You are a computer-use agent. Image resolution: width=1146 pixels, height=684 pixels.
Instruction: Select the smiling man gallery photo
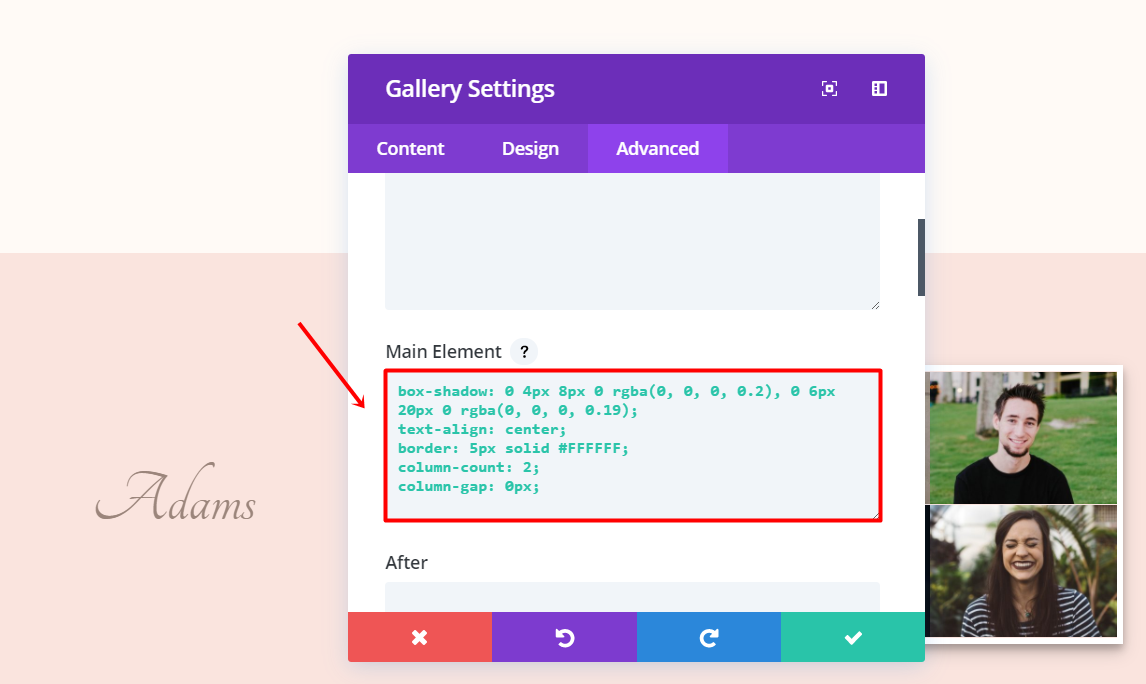coord(1020,438)
